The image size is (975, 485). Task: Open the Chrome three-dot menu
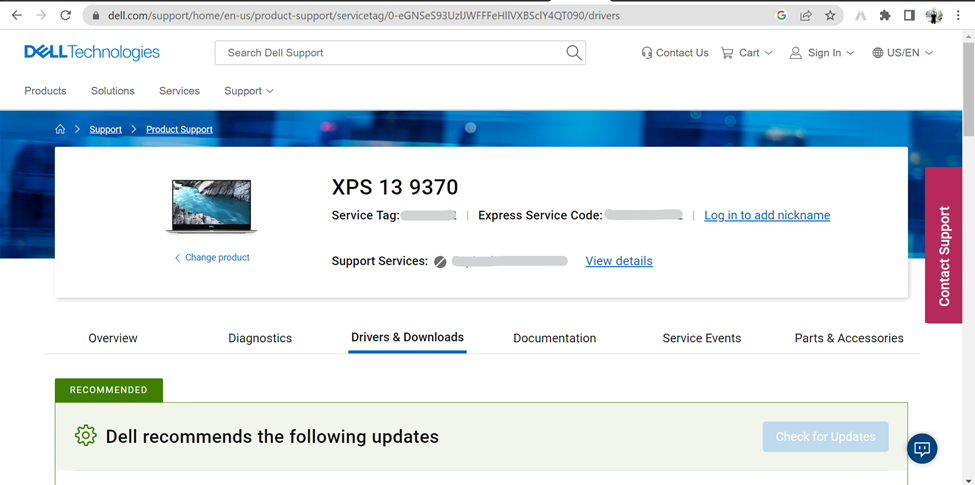958,16
